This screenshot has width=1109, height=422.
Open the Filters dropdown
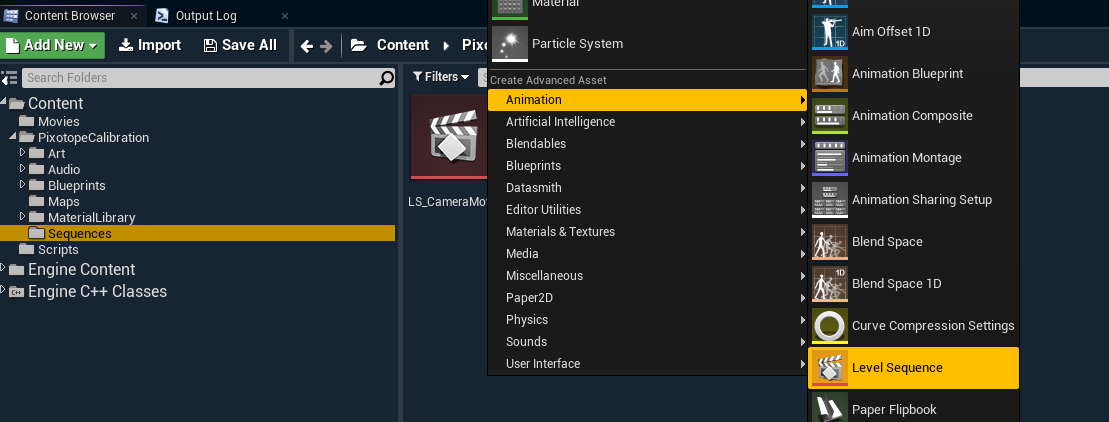click(440, 77)
